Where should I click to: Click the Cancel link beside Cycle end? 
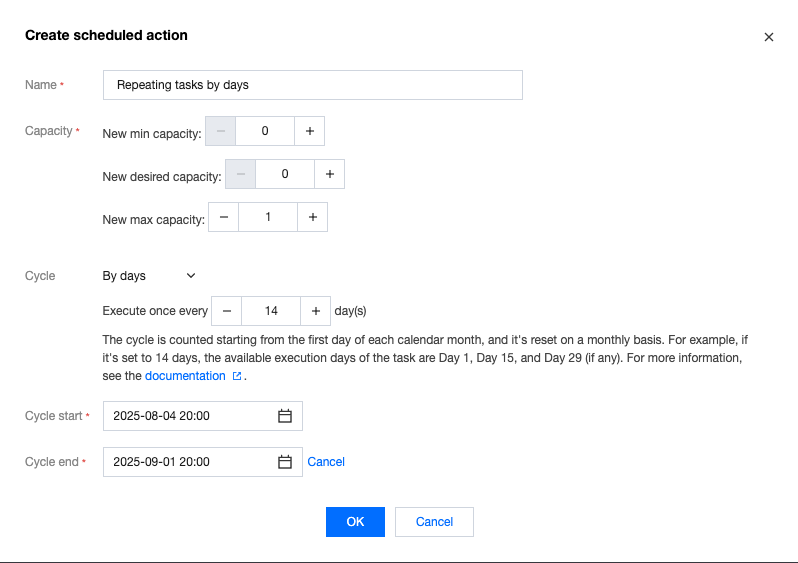(x=326, y=462)
